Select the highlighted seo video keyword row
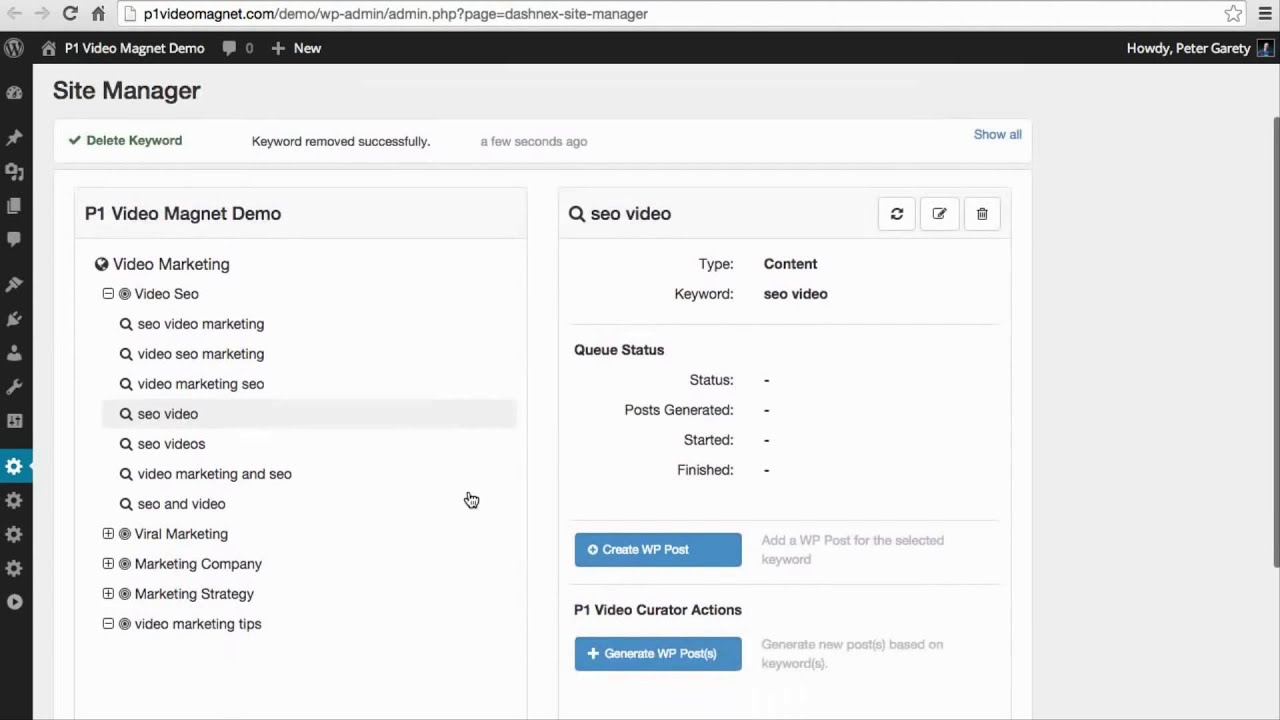Viewport: 1280px width, 720px height. pos(309,414)
